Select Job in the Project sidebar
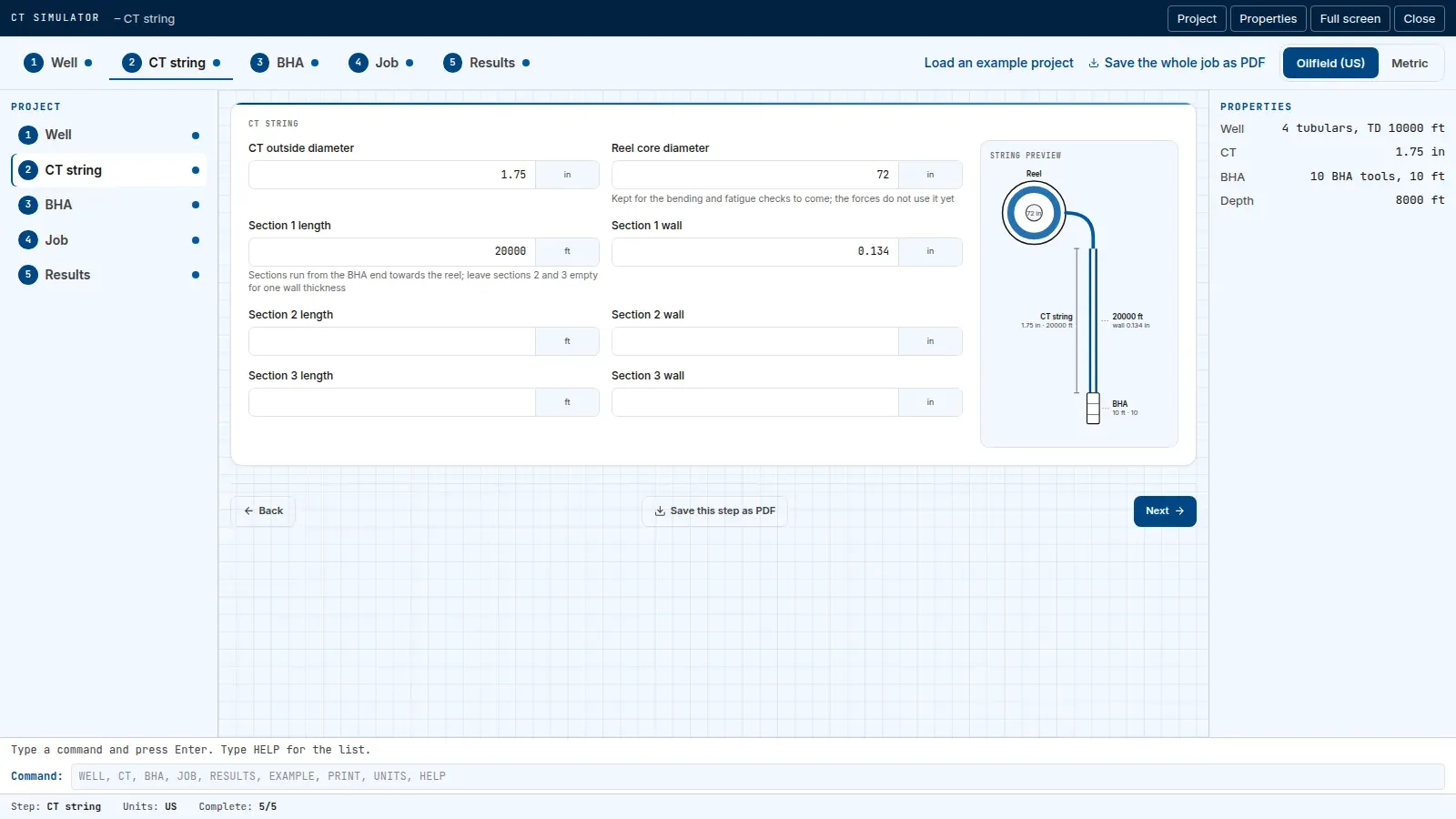Screen dimensions: 1456x819 109,240
